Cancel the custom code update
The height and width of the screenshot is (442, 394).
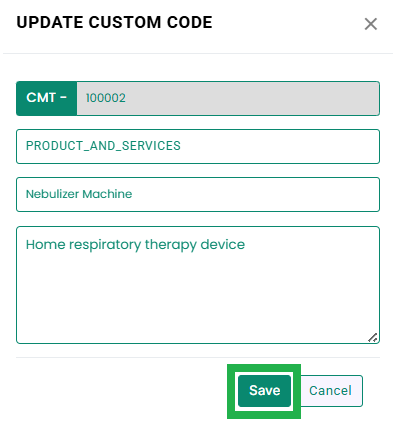click(330, 391)
